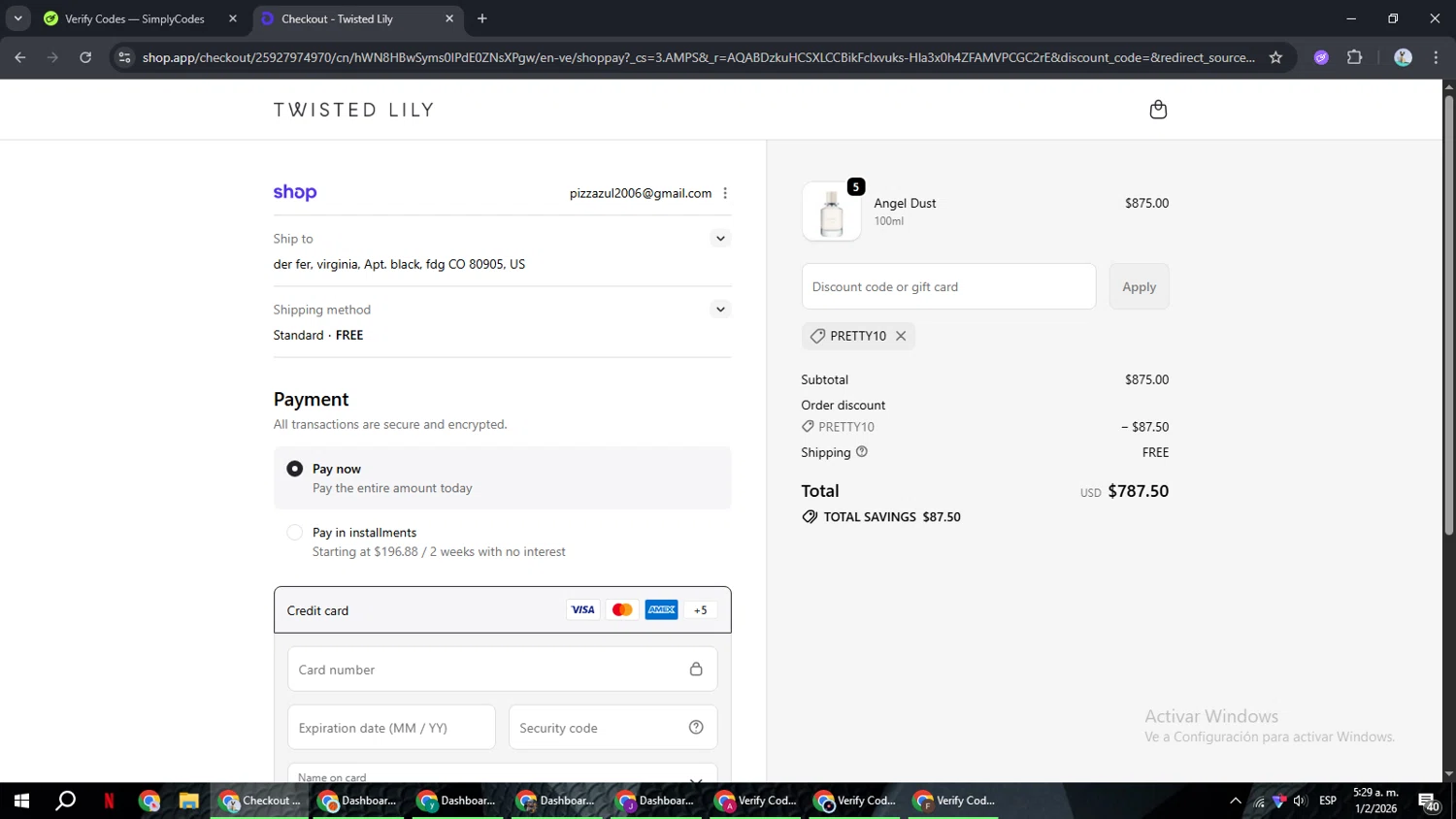Click the pizzazul2006@gmail.com email text
1456x819 pixels.
[641, 193]
